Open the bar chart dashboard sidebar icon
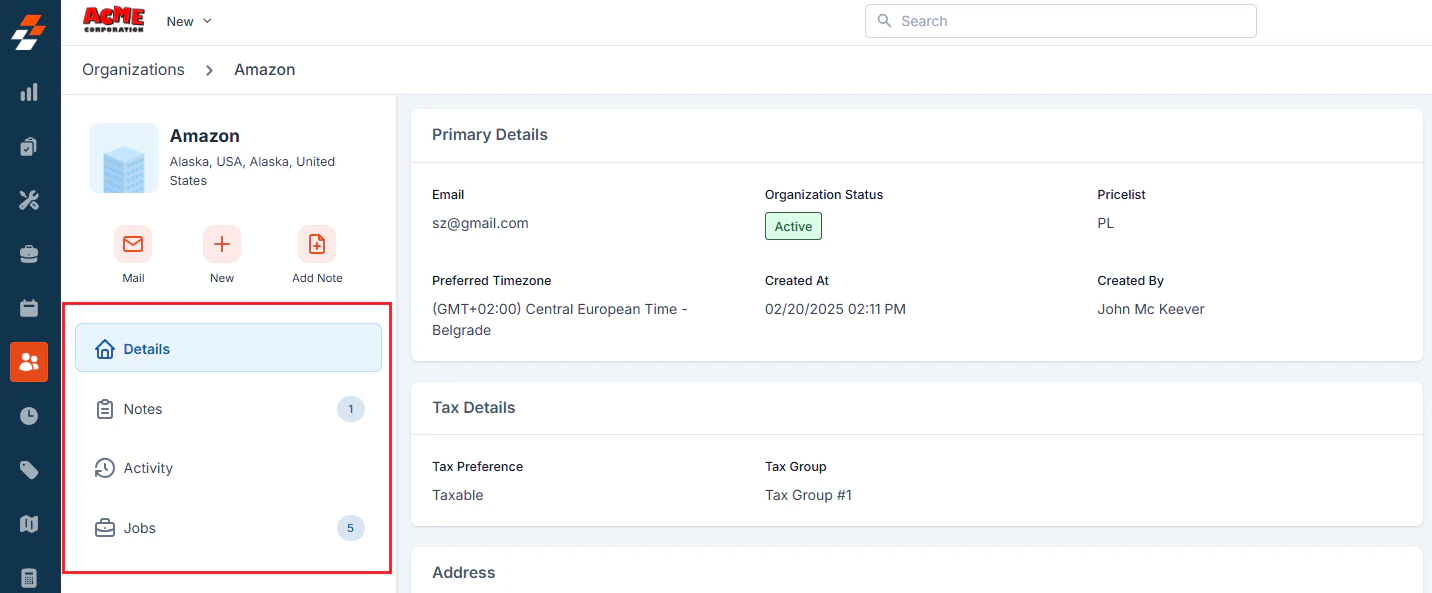This screenshot has height=593, width=1432. point(29,92)
